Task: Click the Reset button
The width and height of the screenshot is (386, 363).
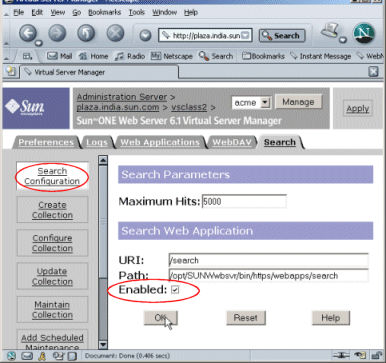Action: tap(246, 318)
